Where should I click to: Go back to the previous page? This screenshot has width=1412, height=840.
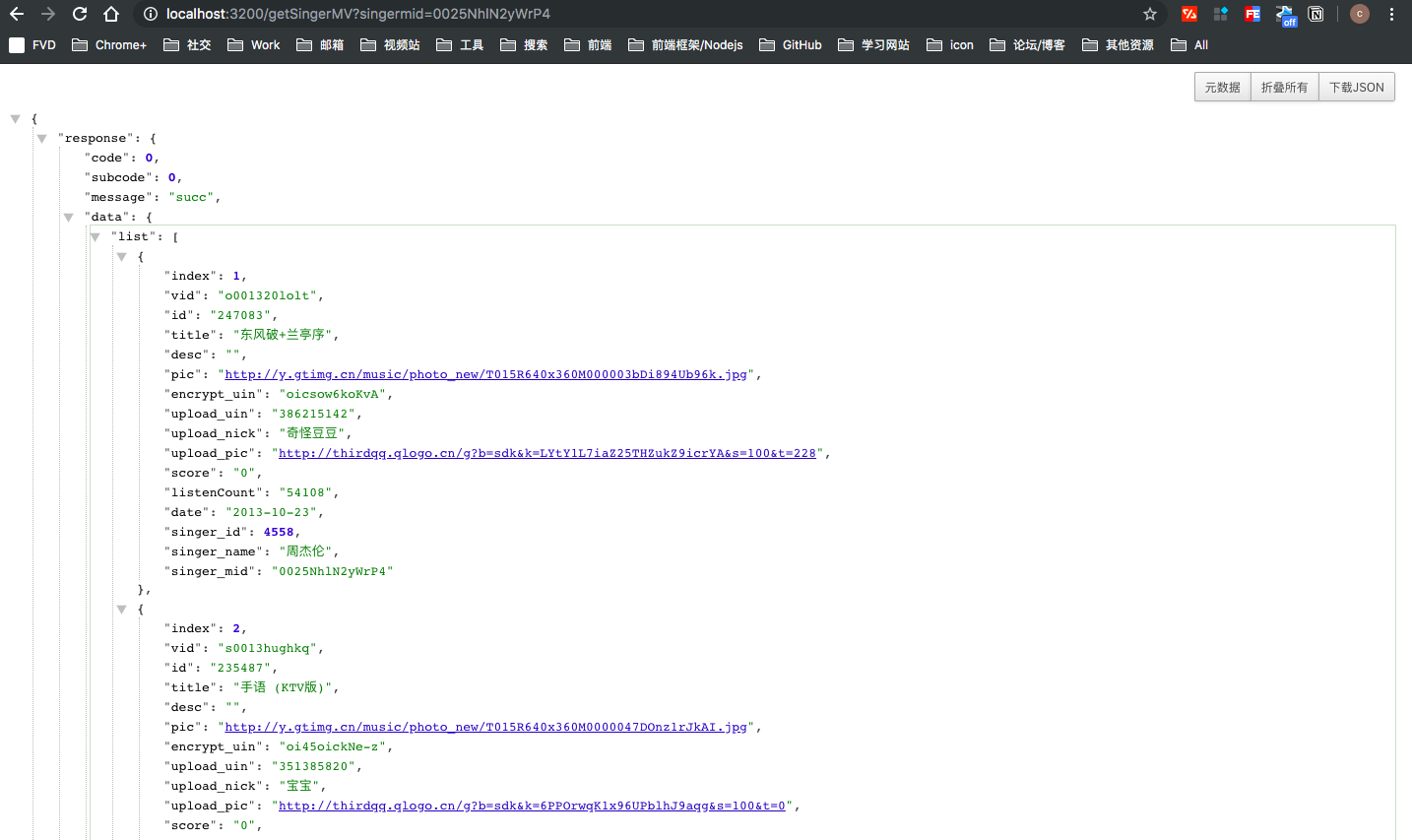(17, 14)
